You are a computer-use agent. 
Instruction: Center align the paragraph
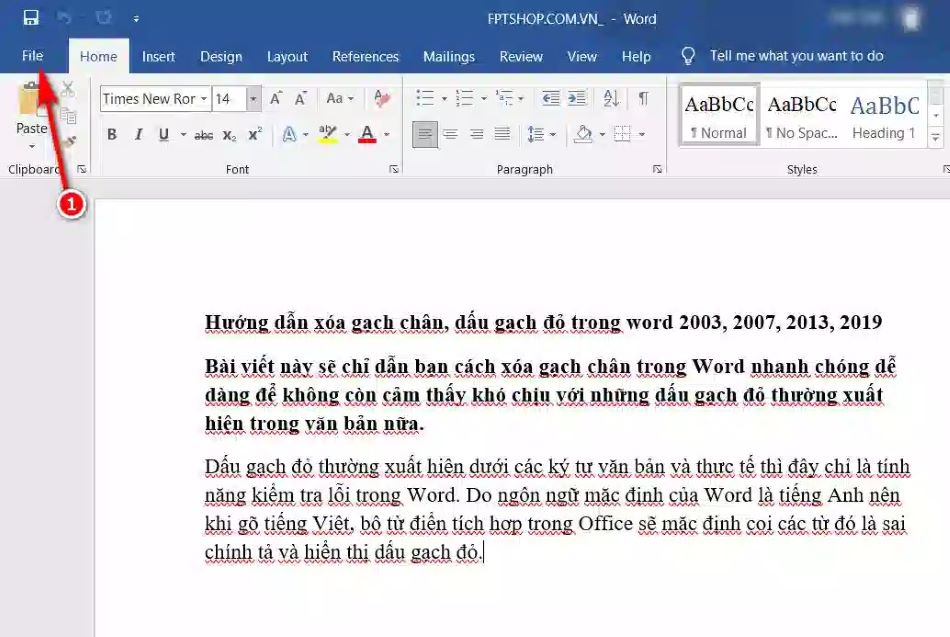451,133
